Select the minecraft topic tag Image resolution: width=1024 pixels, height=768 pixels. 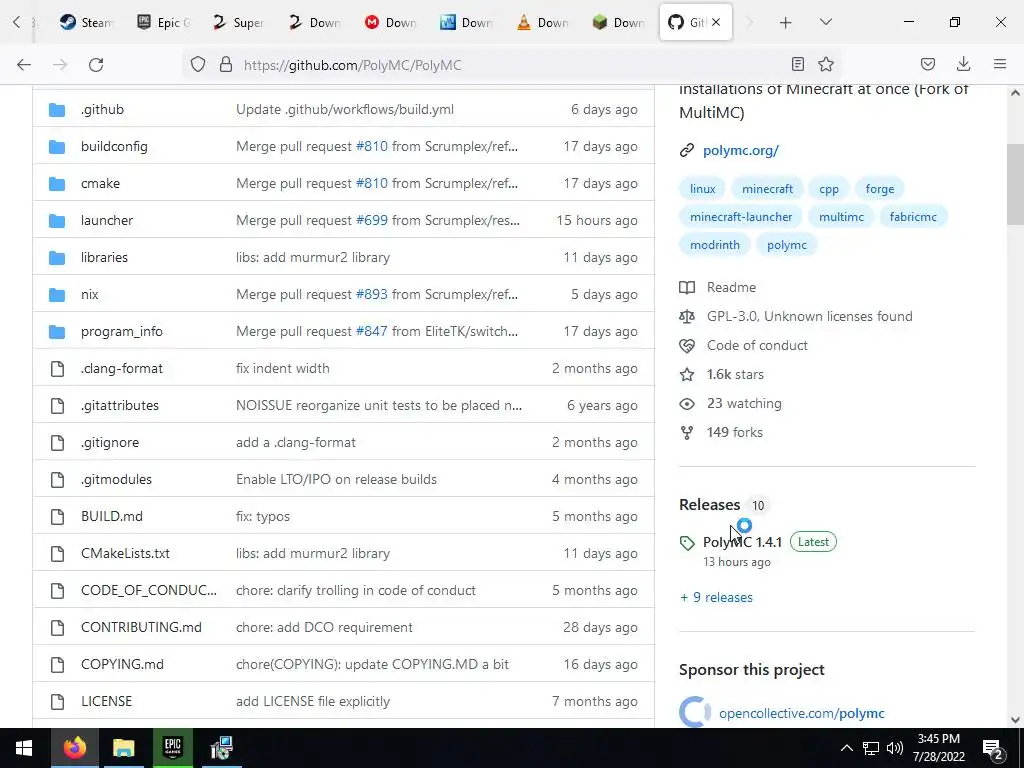(767, 189)
